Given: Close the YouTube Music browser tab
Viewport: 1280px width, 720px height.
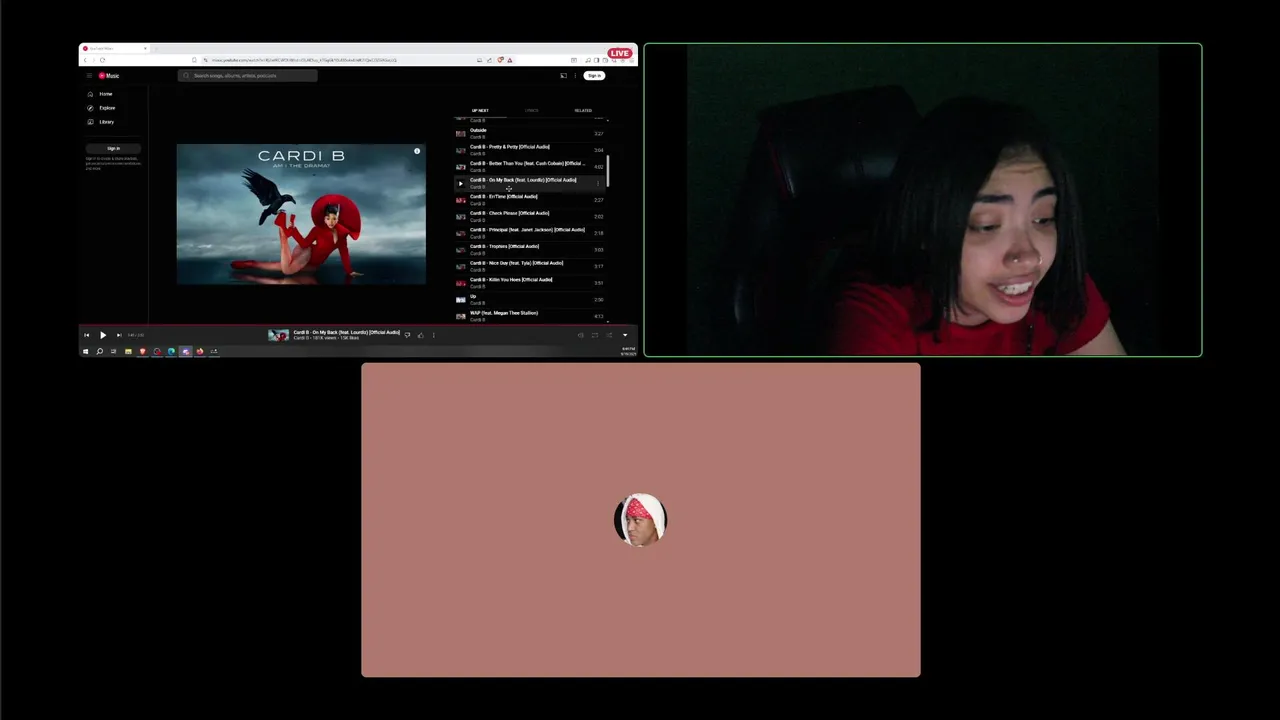Looking at the screenshot, I should click(145, 48).
